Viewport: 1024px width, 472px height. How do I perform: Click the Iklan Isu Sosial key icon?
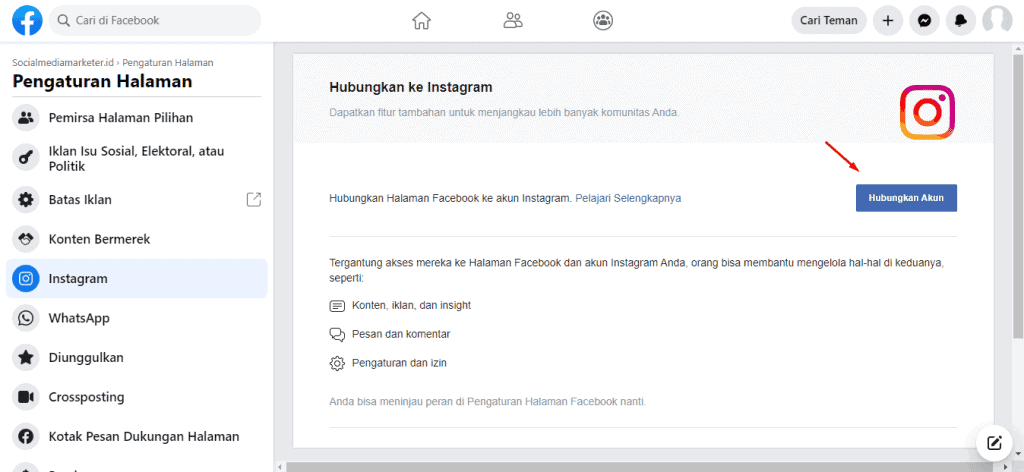[26, 159]
